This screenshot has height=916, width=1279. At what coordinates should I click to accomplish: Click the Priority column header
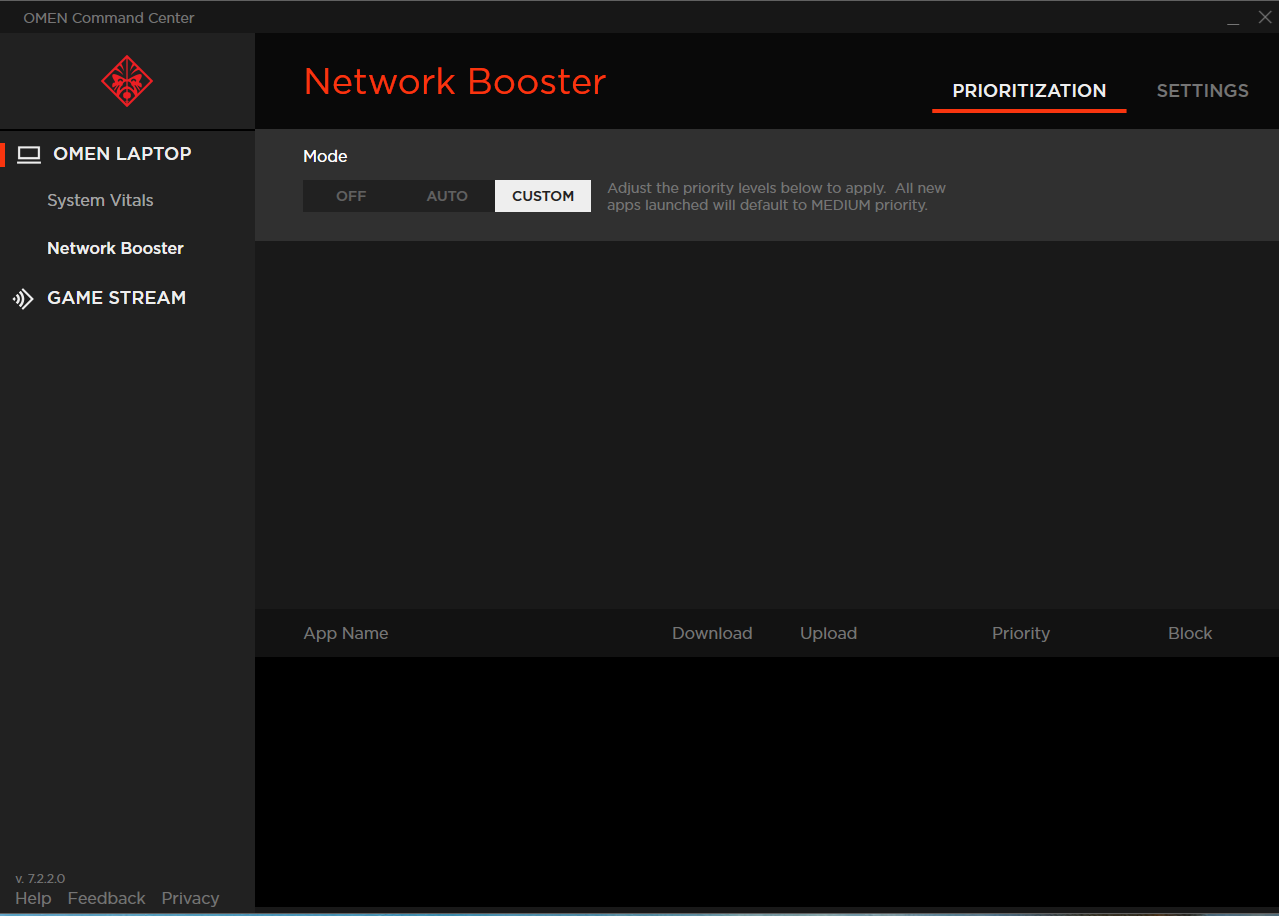1020,633
